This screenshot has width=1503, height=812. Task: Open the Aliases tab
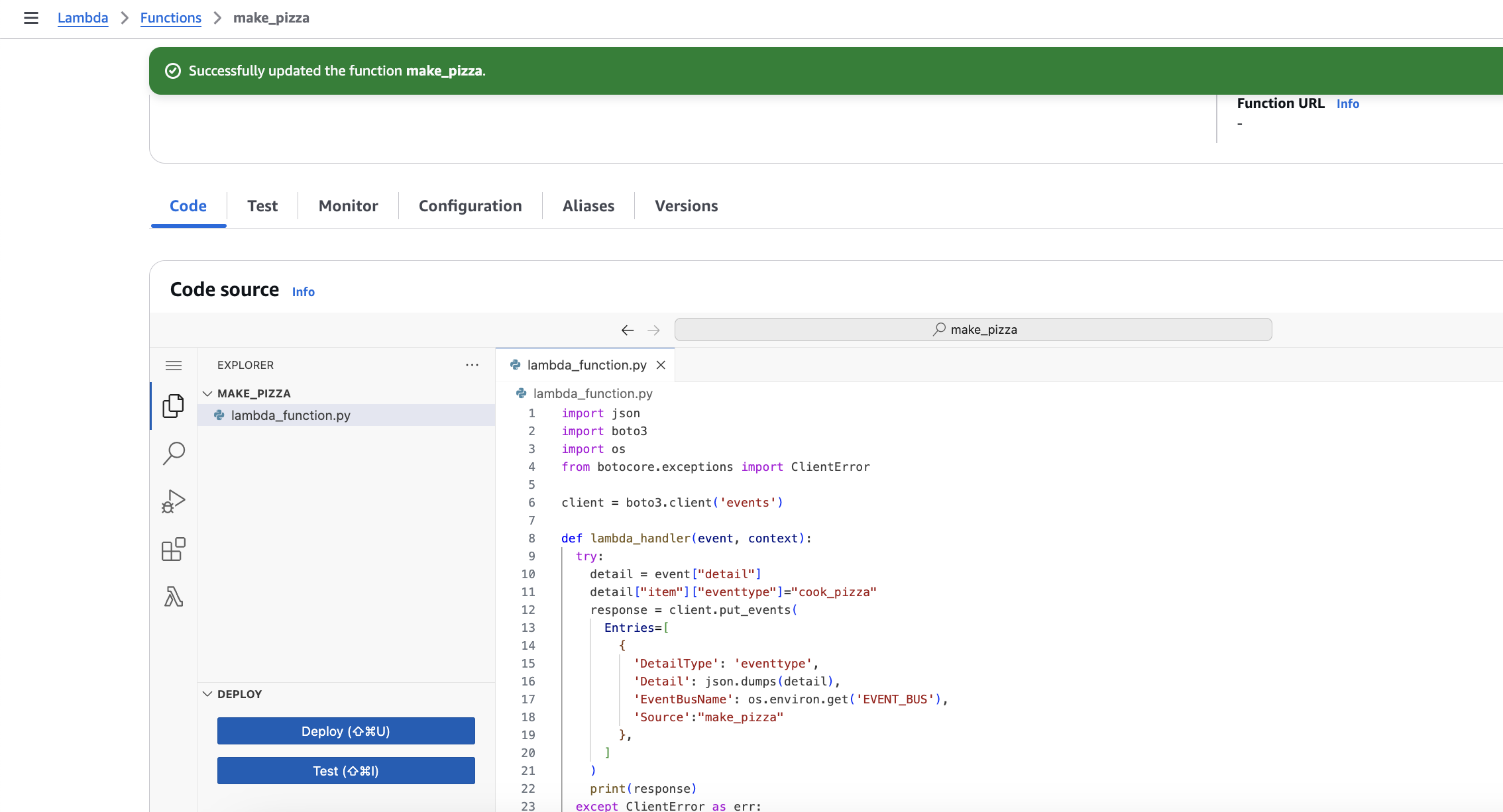[588, 206]
